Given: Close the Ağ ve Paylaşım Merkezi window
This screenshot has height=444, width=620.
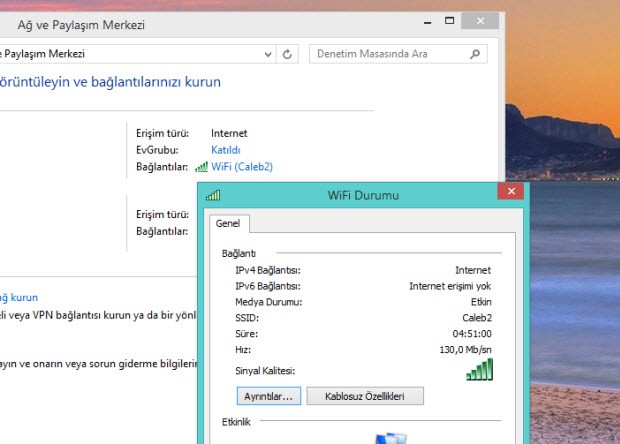Looking at the screenshot, I should [x=480, y=21].
